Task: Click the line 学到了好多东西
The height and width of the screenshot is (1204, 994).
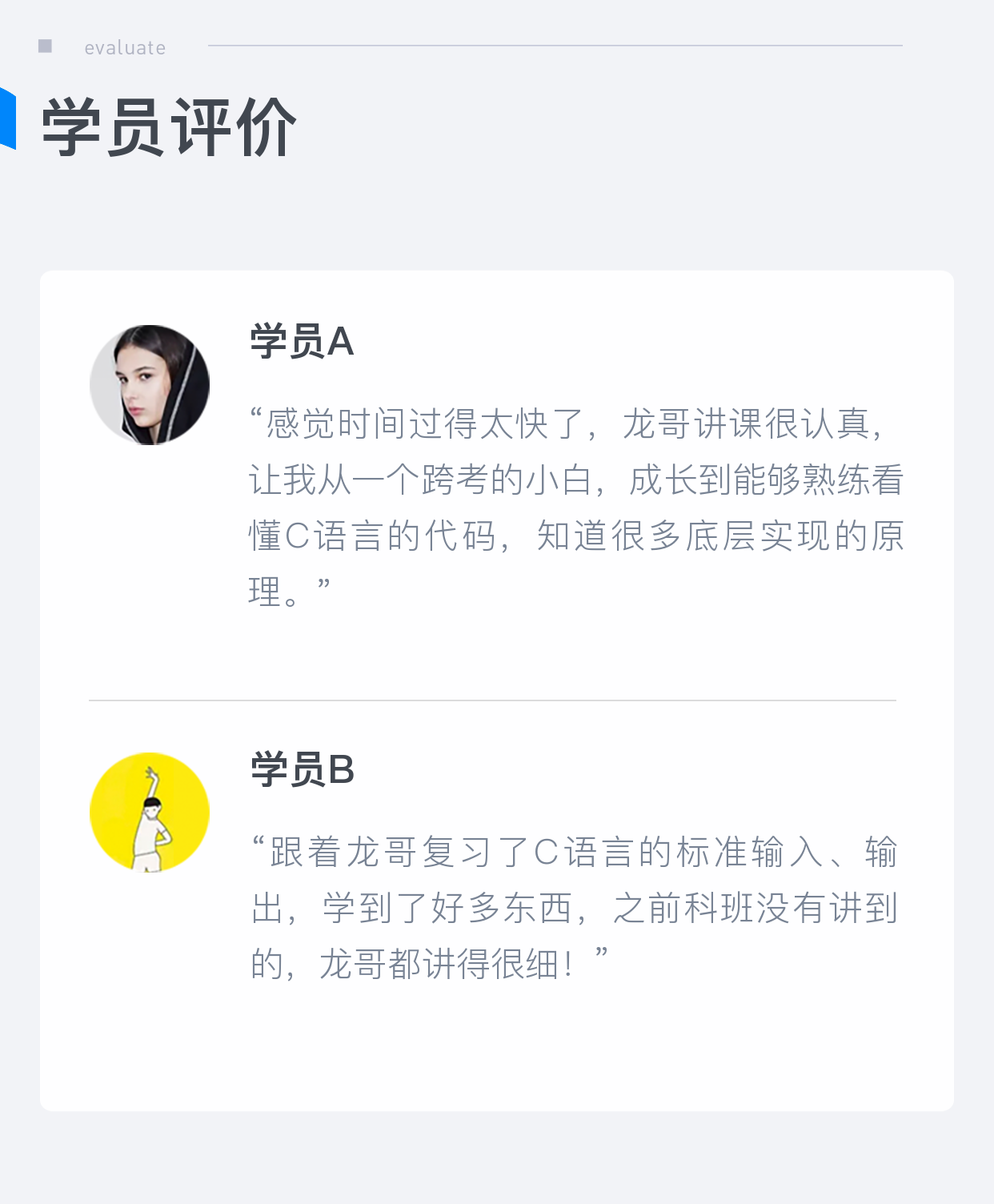Action: pyautogui.click(x=575, y=909)
